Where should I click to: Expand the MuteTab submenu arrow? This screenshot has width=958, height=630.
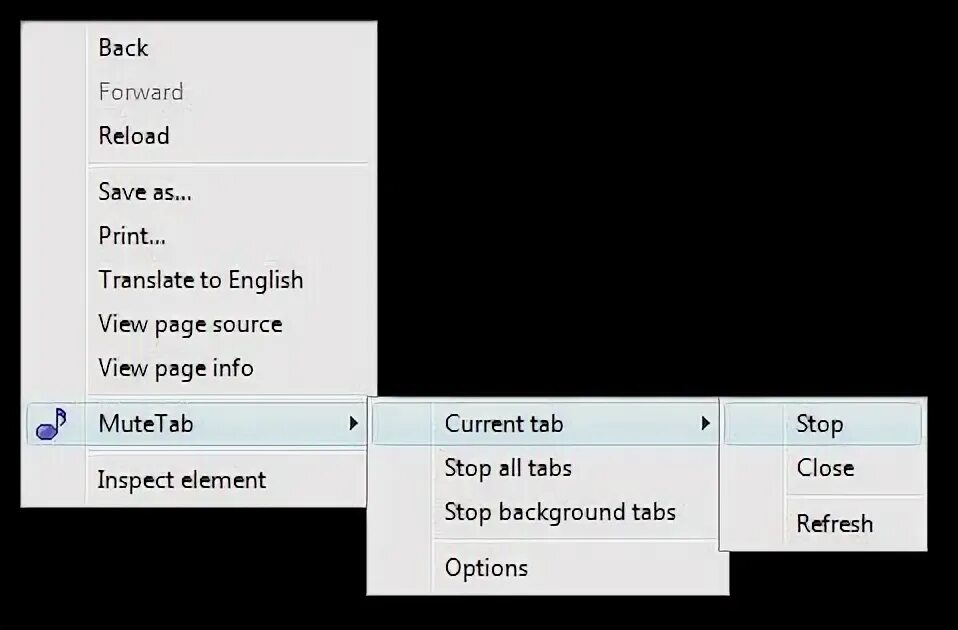coord(353,424)
